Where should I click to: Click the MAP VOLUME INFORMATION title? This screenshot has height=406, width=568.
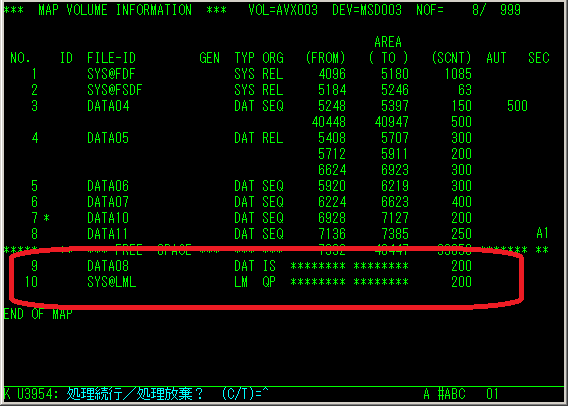click(x=115, y=10)
